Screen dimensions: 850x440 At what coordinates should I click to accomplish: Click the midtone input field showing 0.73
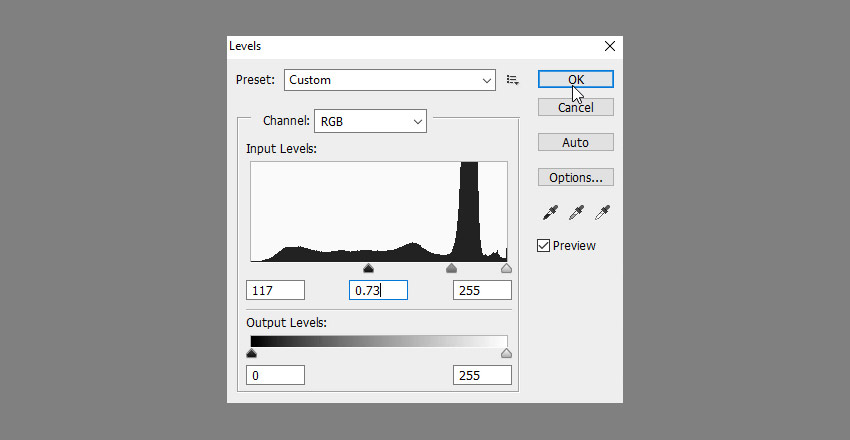378,290
